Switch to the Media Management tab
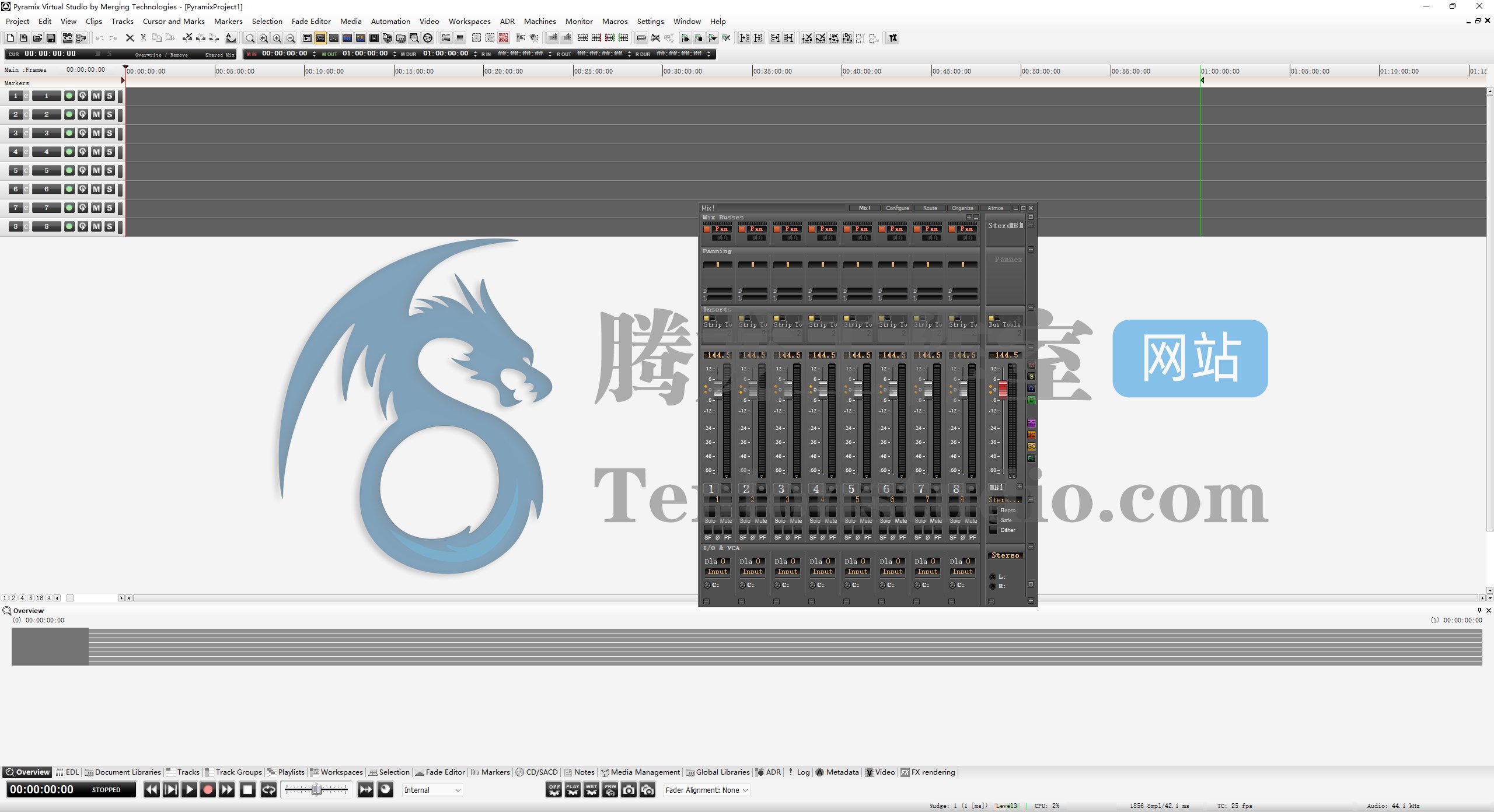This screenshot has width=1494, height=812. [x=640, y=772]
